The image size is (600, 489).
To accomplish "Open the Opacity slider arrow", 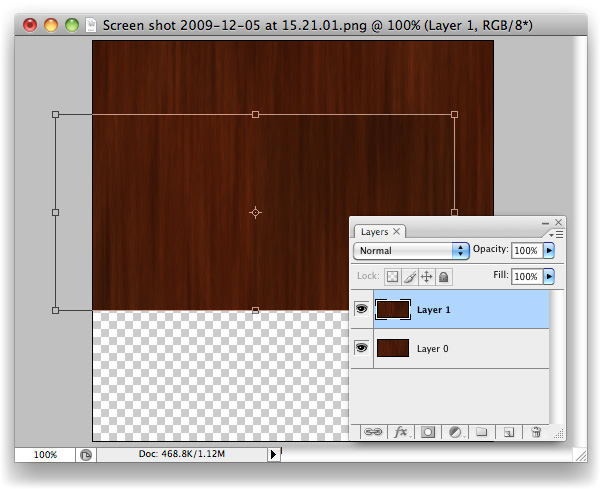I will (548, 250).
